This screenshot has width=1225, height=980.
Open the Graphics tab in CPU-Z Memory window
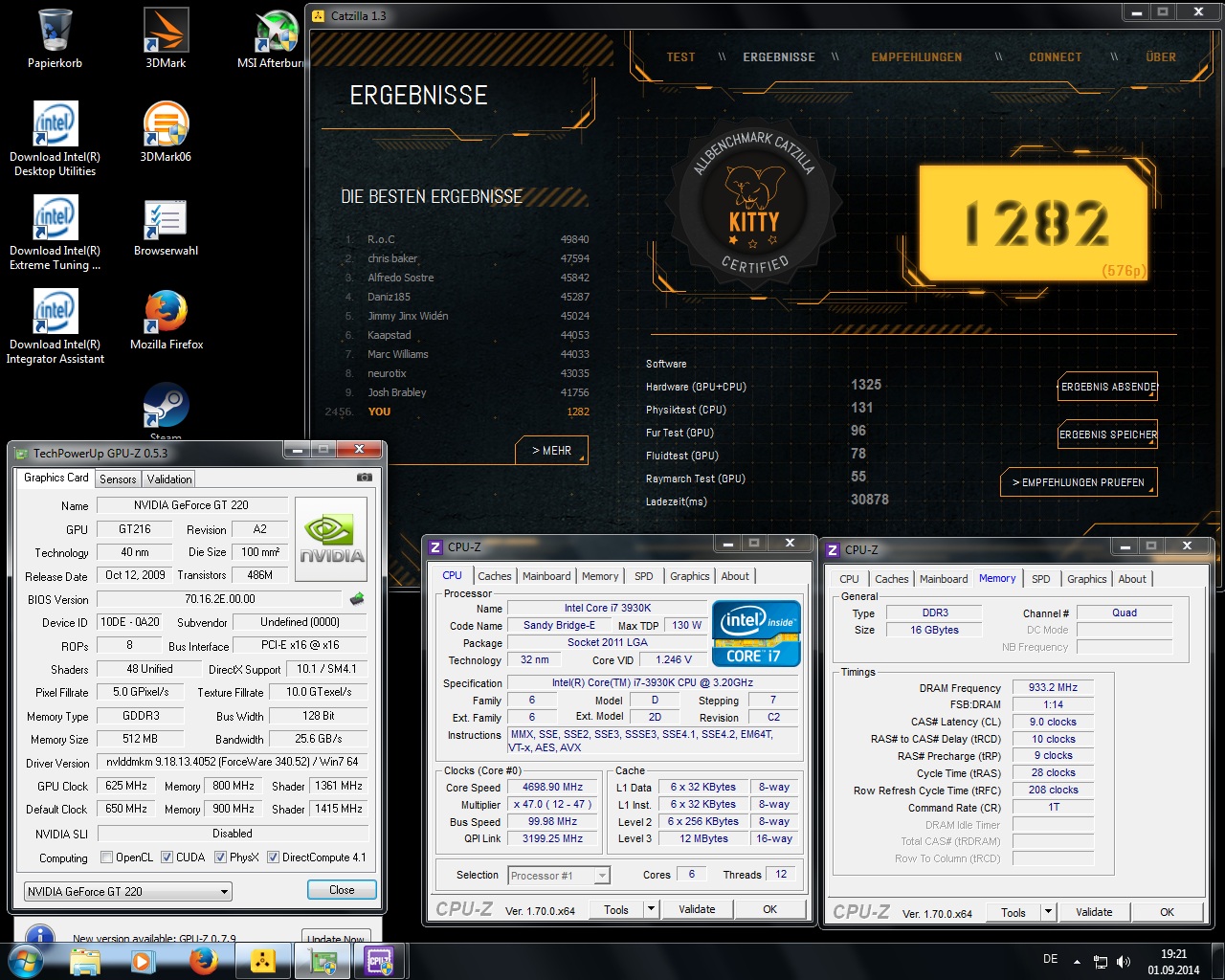(x=1087, y=579)
